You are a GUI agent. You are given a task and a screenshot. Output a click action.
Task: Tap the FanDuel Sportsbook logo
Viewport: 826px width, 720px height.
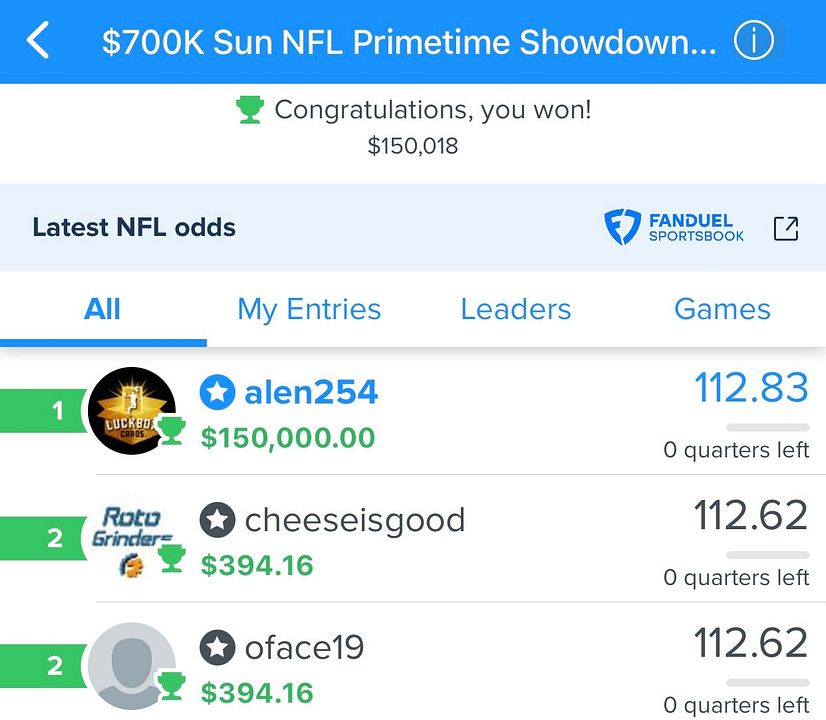click(674, 228)
